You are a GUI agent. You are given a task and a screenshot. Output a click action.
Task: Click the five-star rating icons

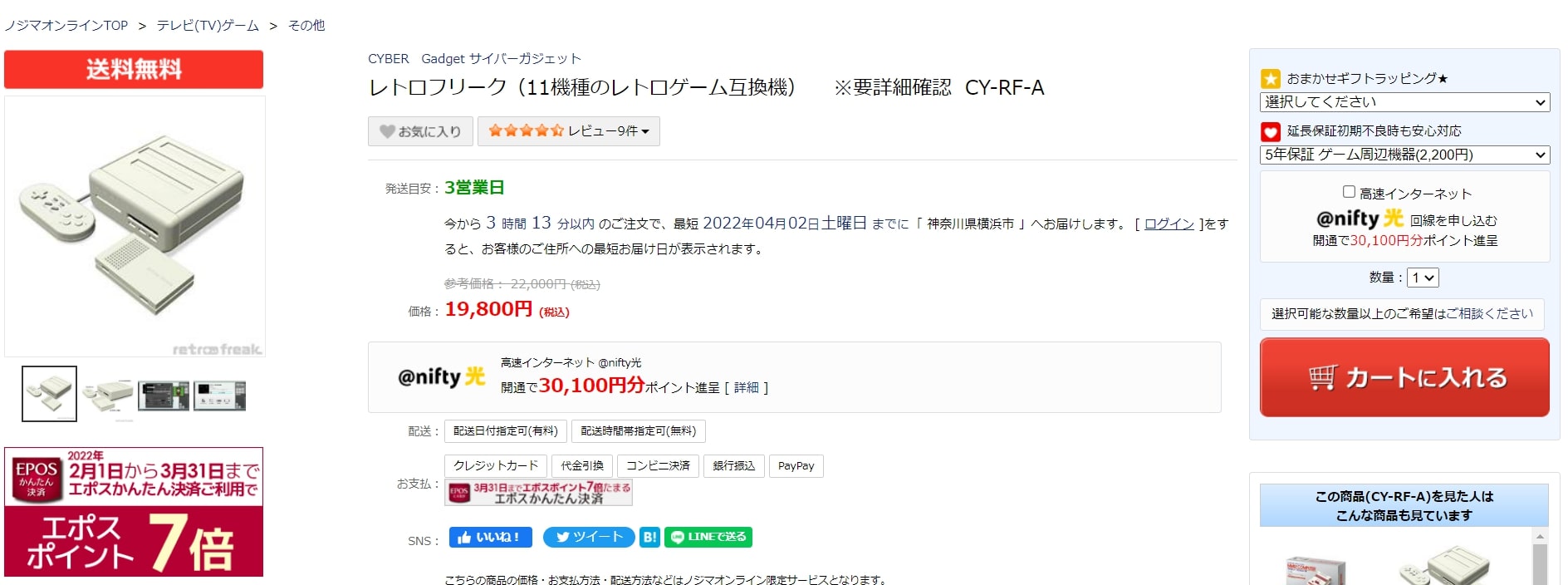[x=526, y=130]
